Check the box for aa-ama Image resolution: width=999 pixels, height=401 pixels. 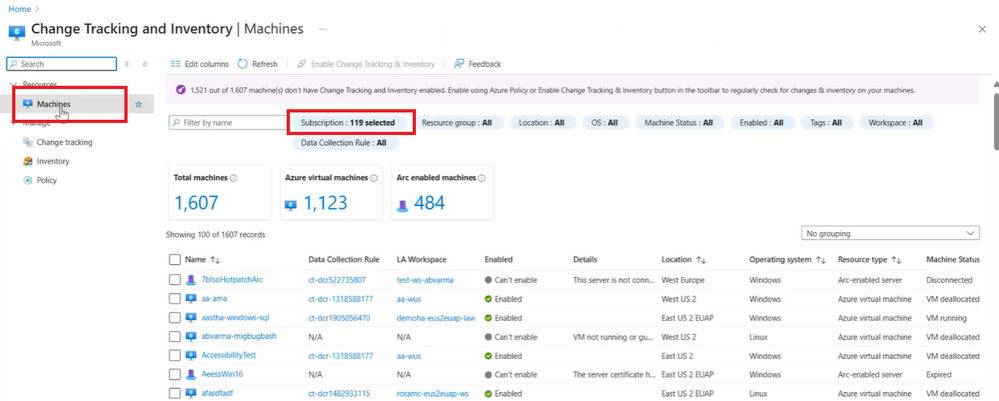(175, 298)
